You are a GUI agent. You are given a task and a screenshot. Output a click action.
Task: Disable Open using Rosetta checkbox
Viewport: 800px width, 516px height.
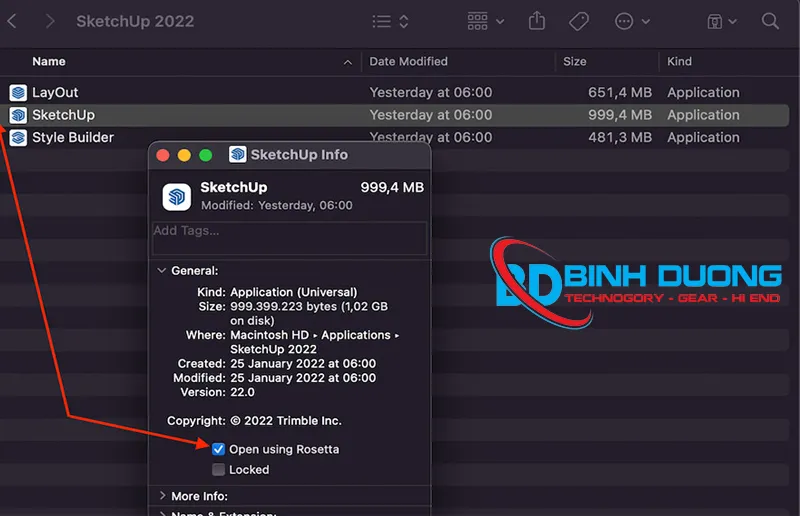coord(218,449)
